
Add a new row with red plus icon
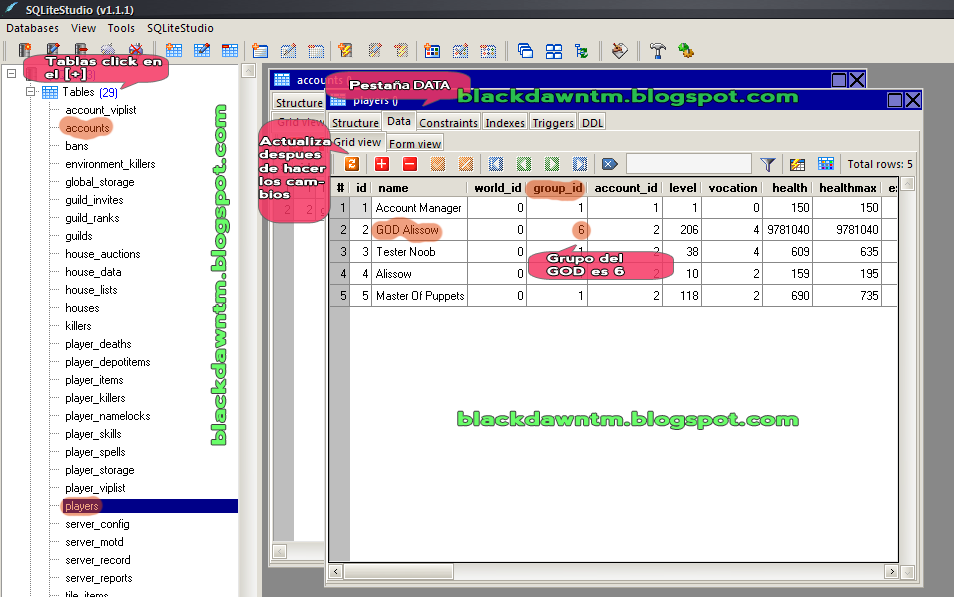381,164
